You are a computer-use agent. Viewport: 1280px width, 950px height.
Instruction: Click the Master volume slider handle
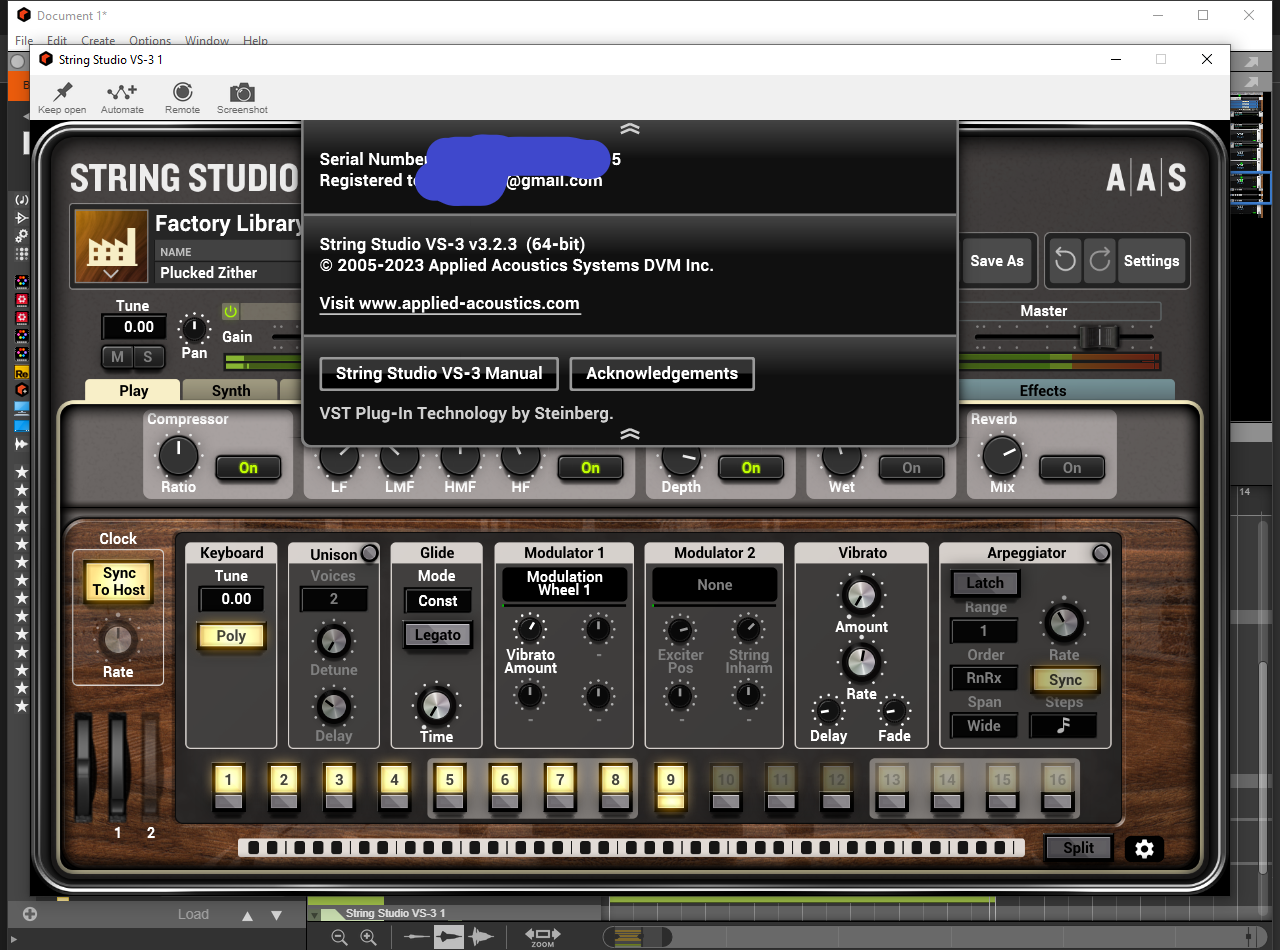(x=1100, y=337)
